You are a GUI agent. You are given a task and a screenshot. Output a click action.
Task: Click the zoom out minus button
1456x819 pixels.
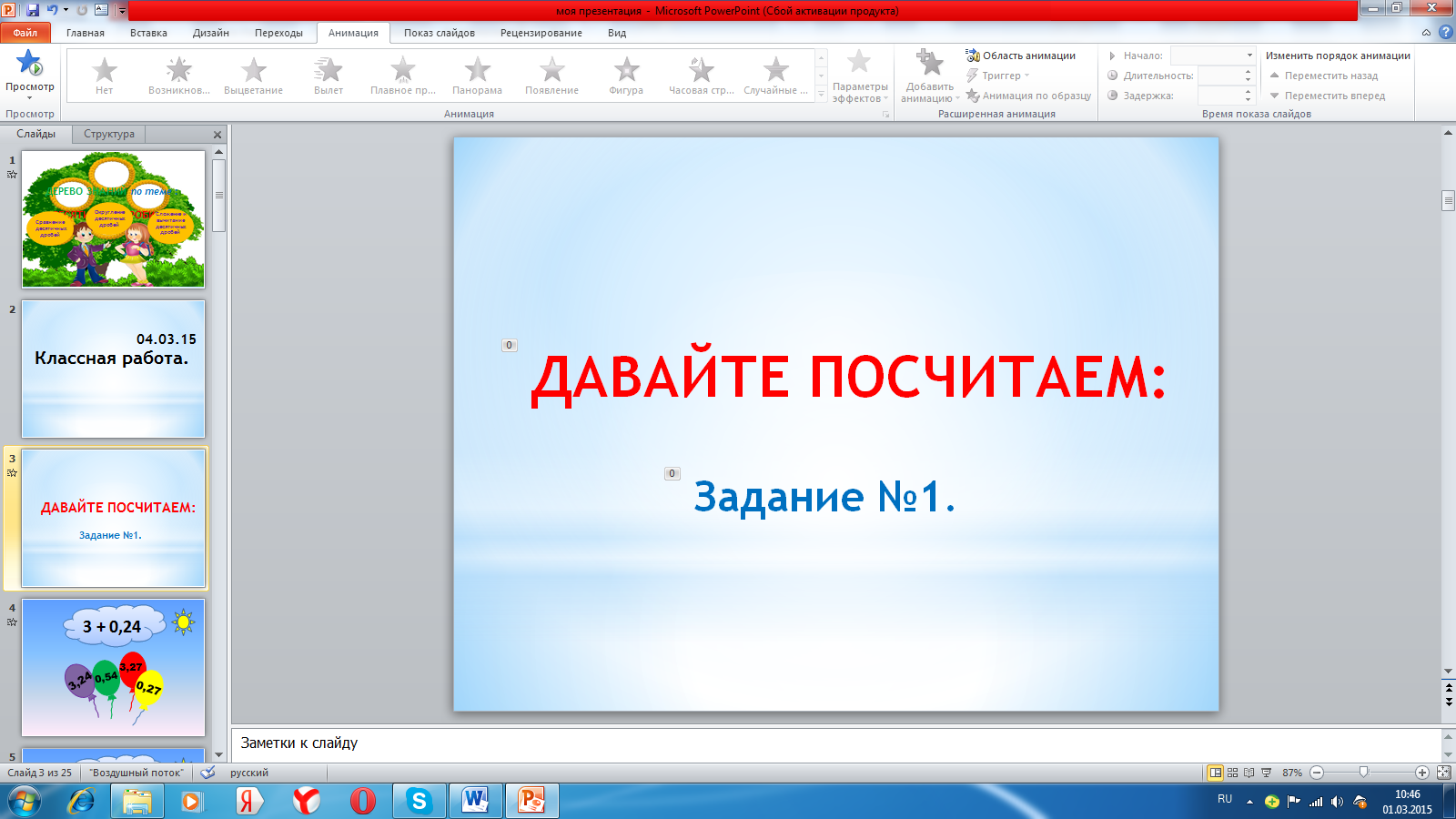point(1317,773)
